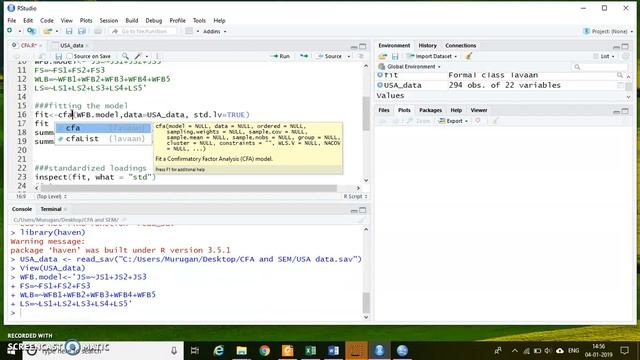Open the Viewer tab
640x360 pixels.
pyautogui.click(x=479, y=110)
